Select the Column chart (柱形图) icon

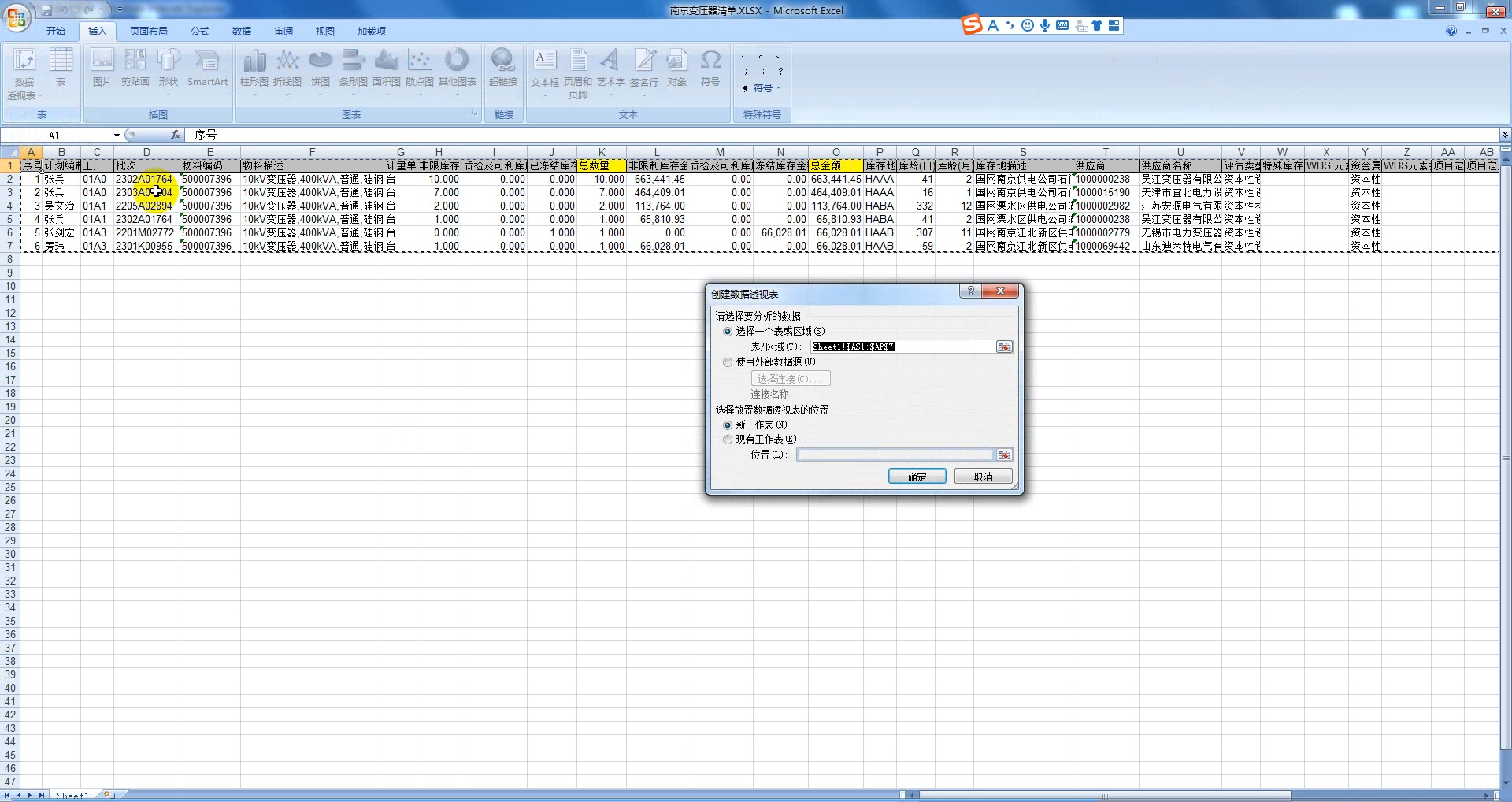(254, 61)
